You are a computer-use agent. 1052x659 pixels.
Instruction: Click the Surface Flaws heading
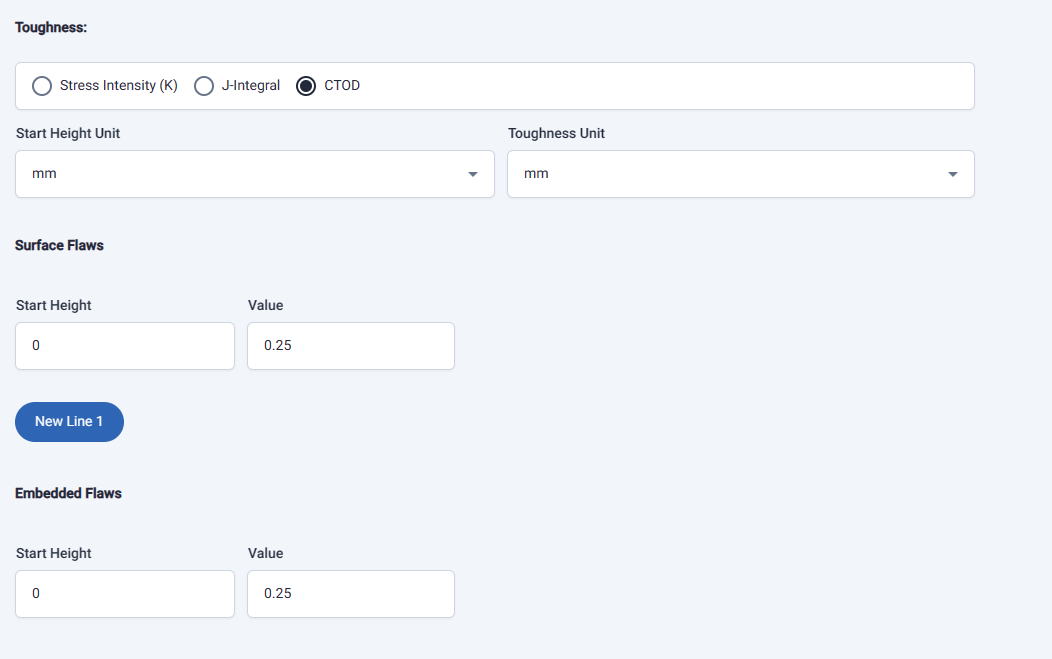coord(59,245)
